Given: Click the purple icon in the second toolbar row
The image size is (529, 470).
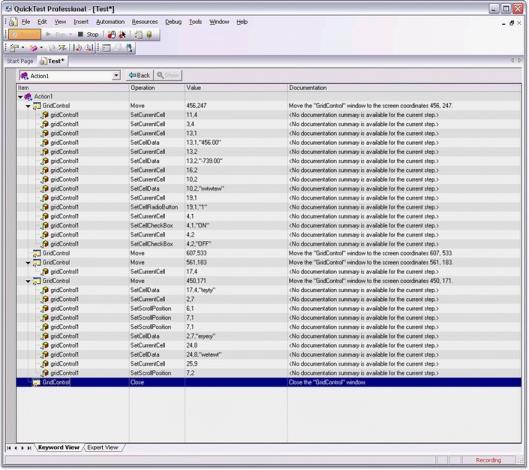Looking at the screenshot, I should click(33, 48).
